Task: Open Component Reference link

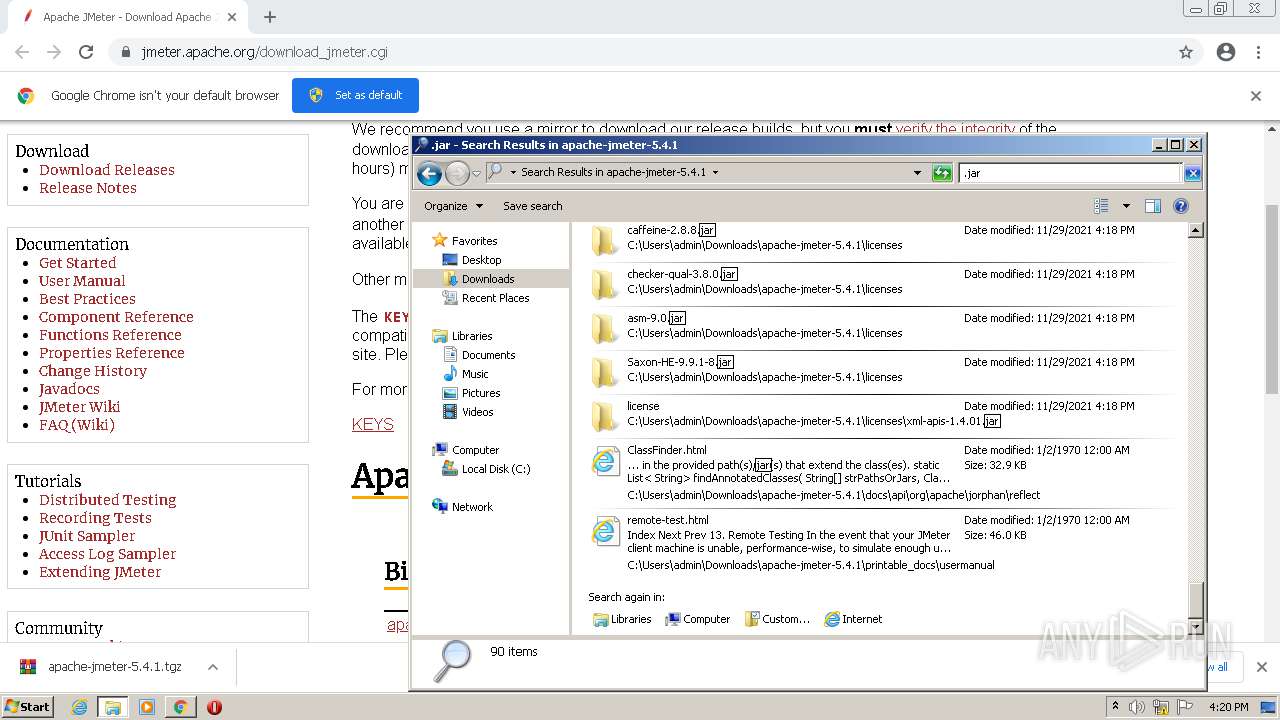Action: pyautogui.click(x=116, y=317)
